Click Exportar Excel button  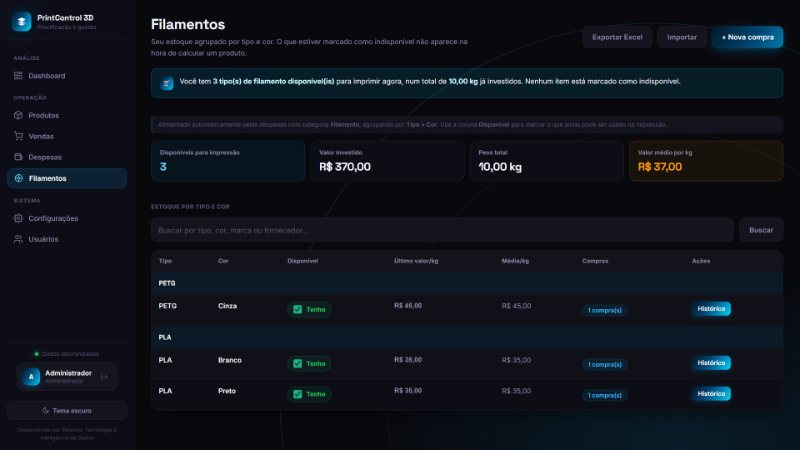[x=617, y=37]
